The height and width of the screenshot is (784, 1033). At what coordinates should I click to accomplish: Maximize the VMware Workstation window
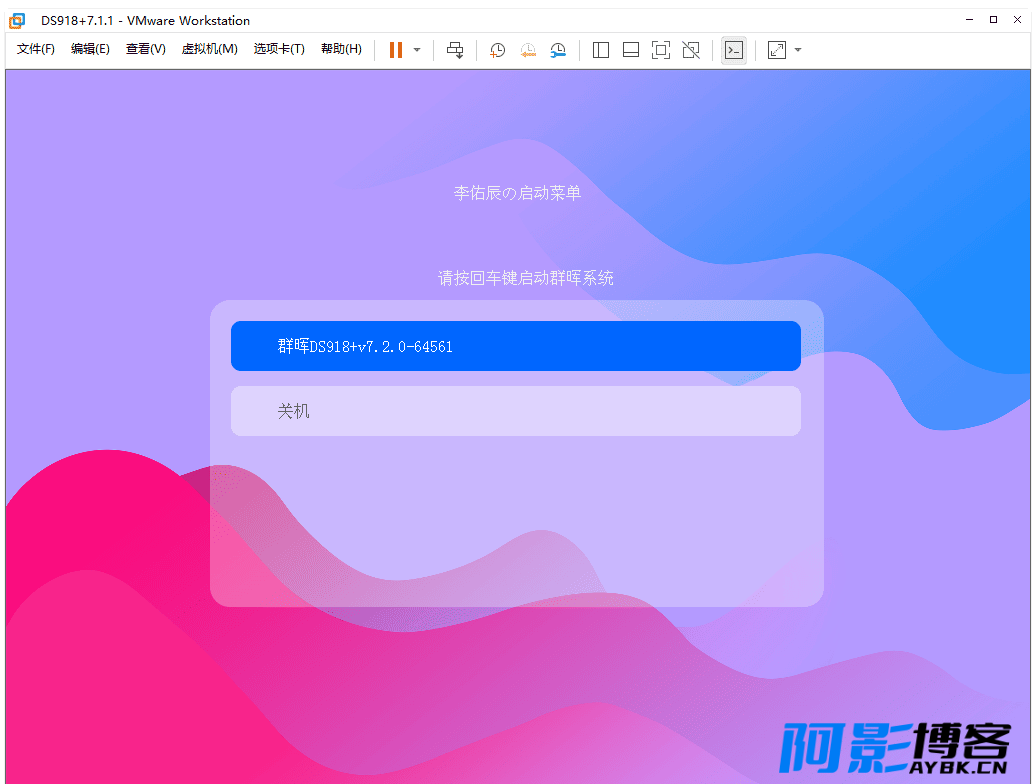point(993,20)
